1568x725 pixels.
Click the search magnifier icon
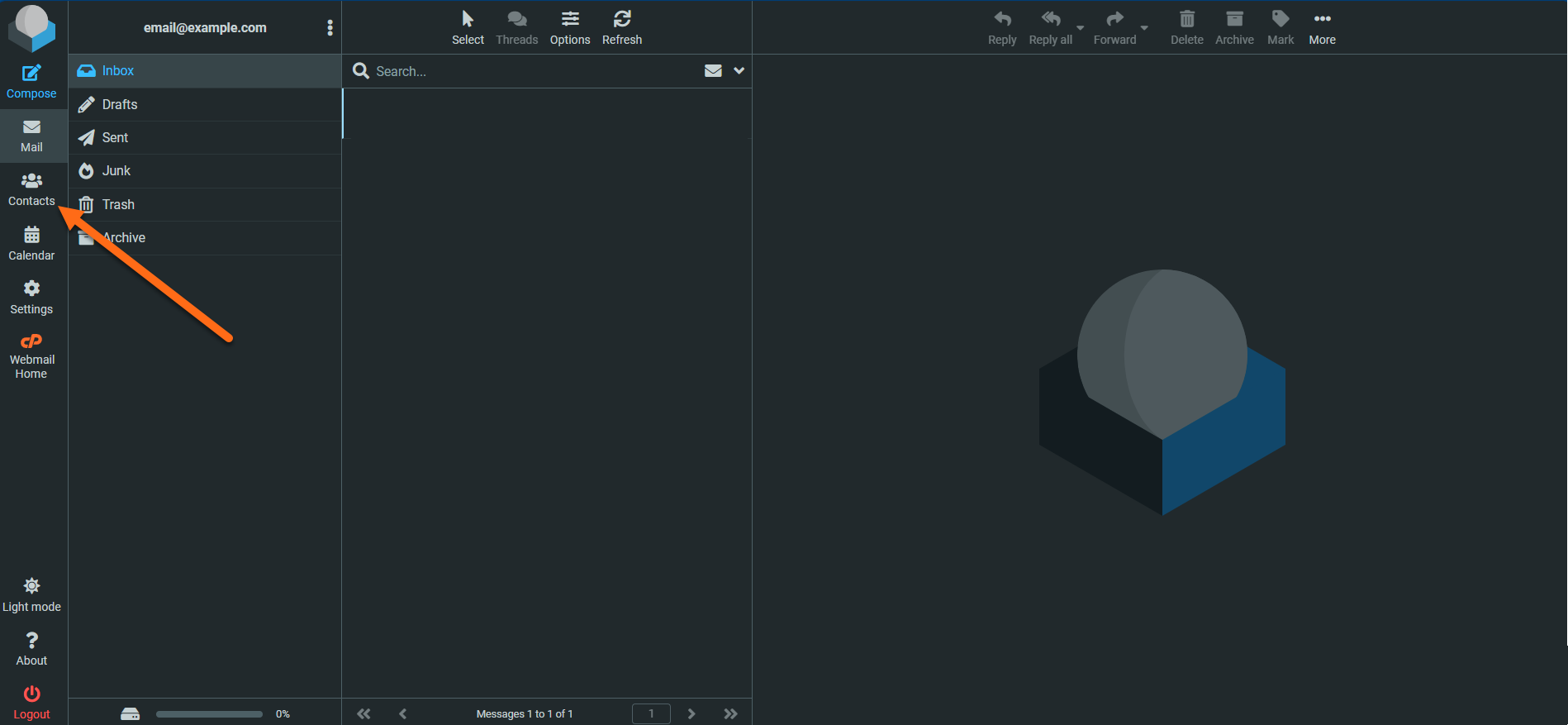361,71
